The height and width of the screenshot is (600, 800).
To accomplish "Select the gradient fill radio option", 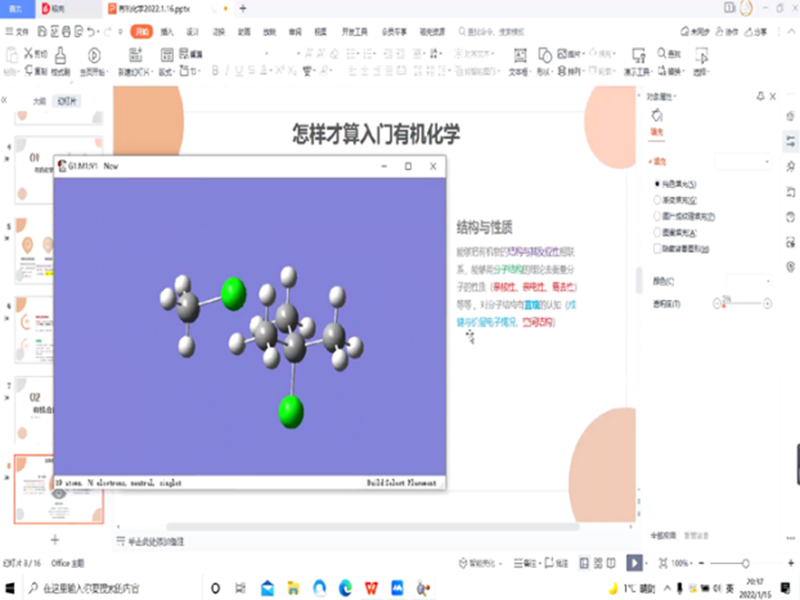I will [657, 199].
